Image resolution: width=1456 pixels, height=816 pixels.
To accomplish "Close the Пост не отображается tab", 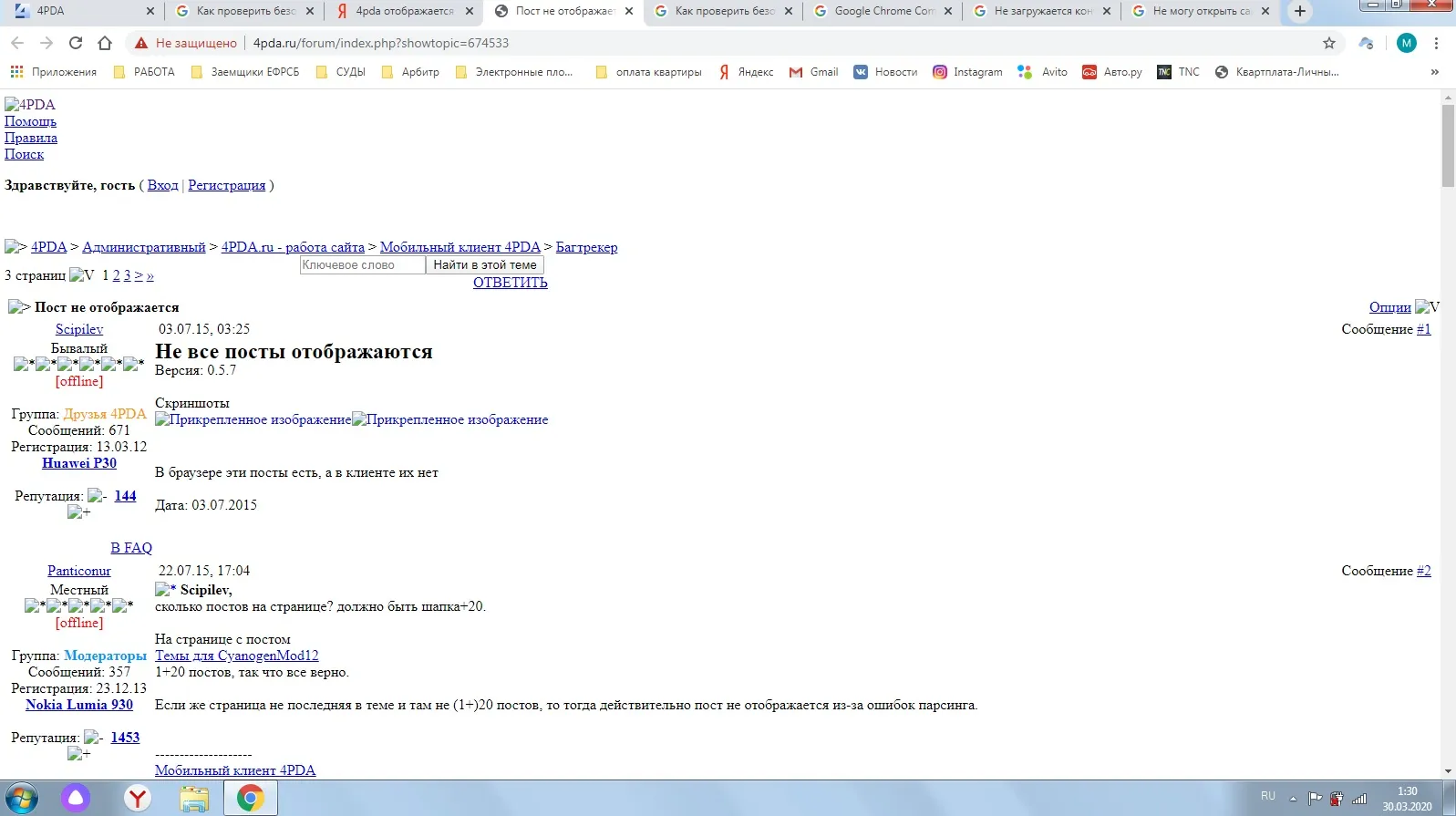I will click(629, 11).
